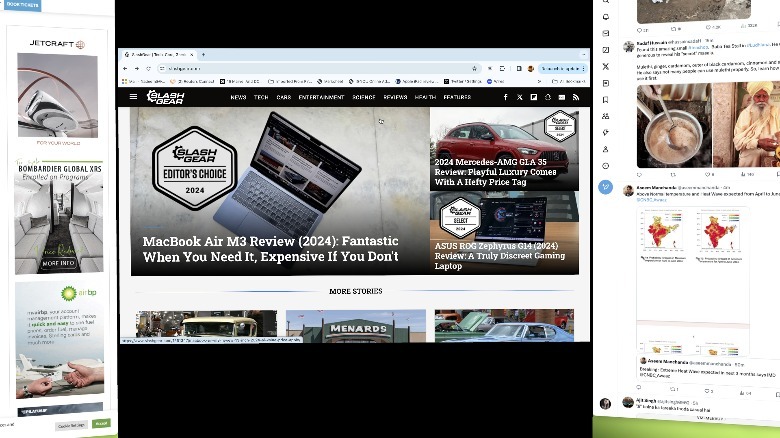The height and width of the screenshot is (438, 780).
Task: Click the Air bp advertisement
Action: (60, 341)
